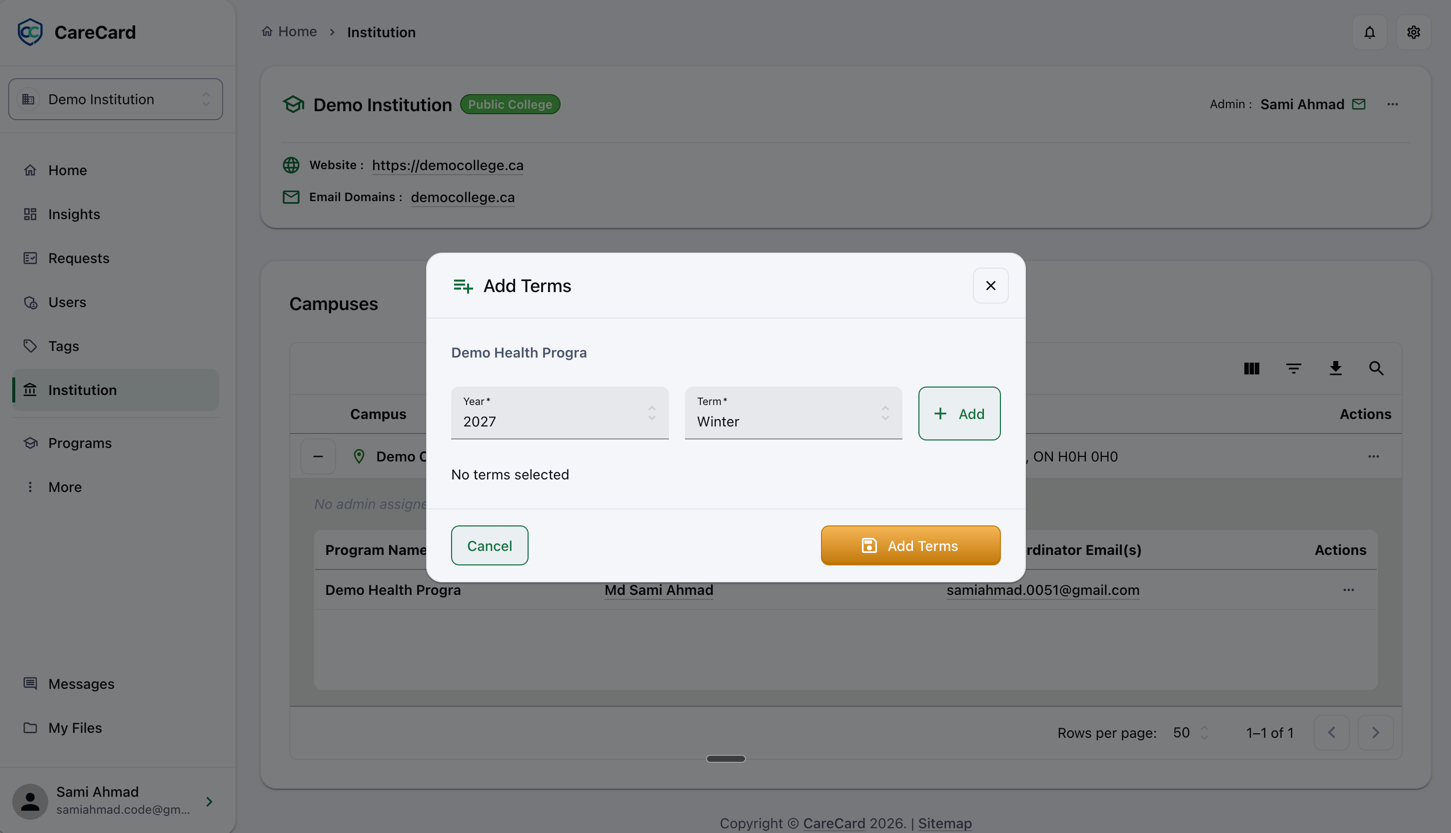Click the mail icon beside Sami Ahmad
Image resolution: width=1451 pixels, height=833 pixels.
(1359, 104)
